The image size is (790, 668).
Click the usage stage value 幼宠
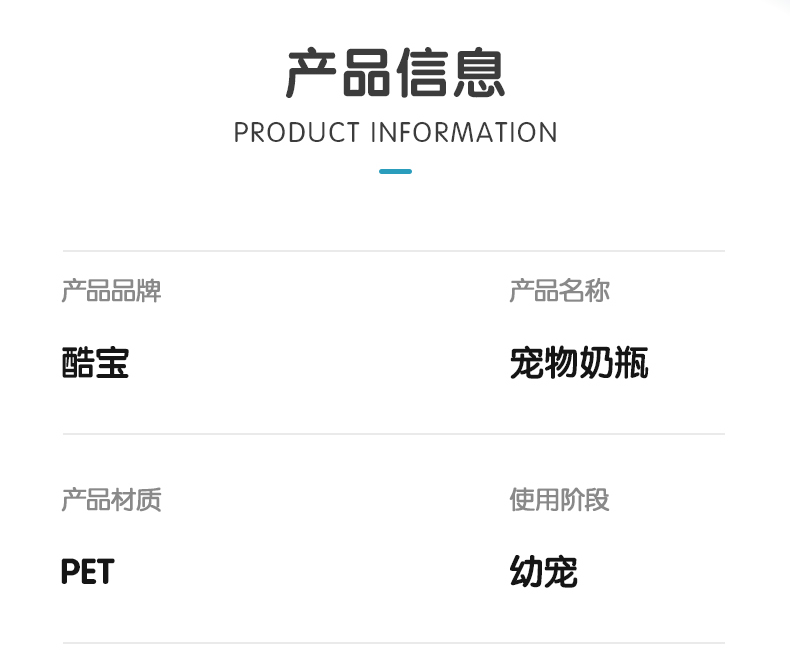coord(543,572)
